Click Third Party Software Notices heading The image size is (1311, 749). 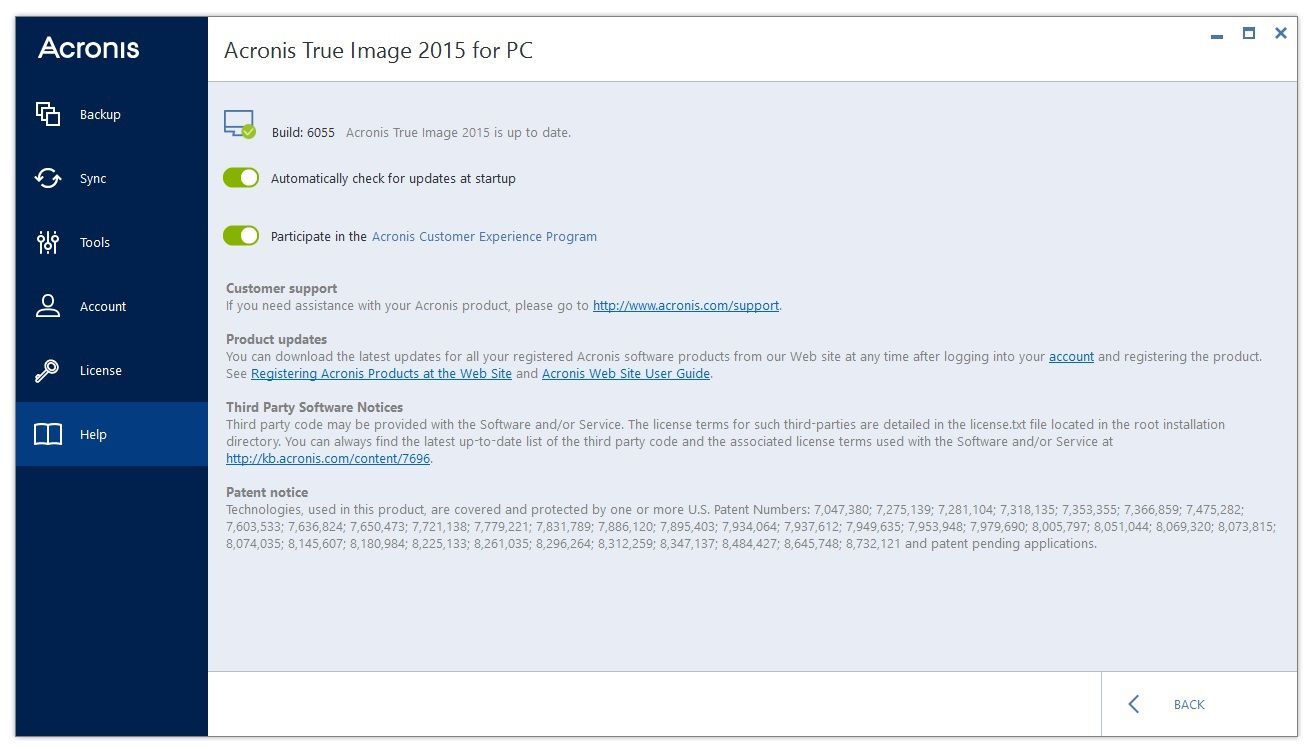314,408
